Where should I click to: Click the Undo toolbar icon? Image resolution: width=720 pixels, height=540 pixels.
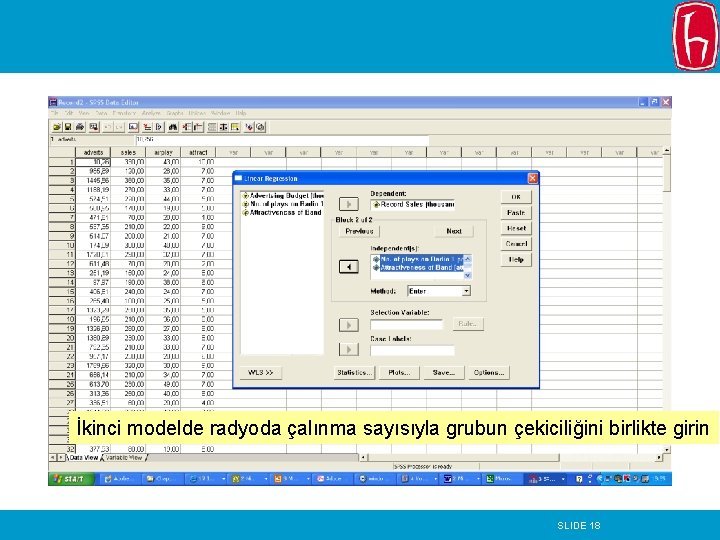(x=108, y=127)
